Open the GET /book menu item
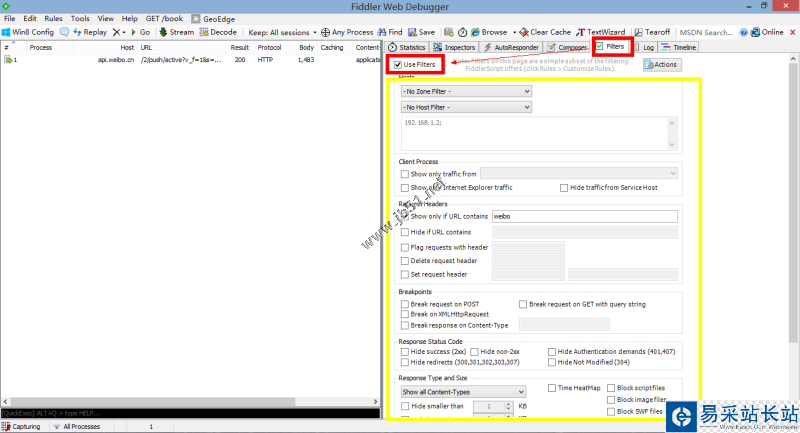The image size is (800, 433). click(x=164, y=18)
